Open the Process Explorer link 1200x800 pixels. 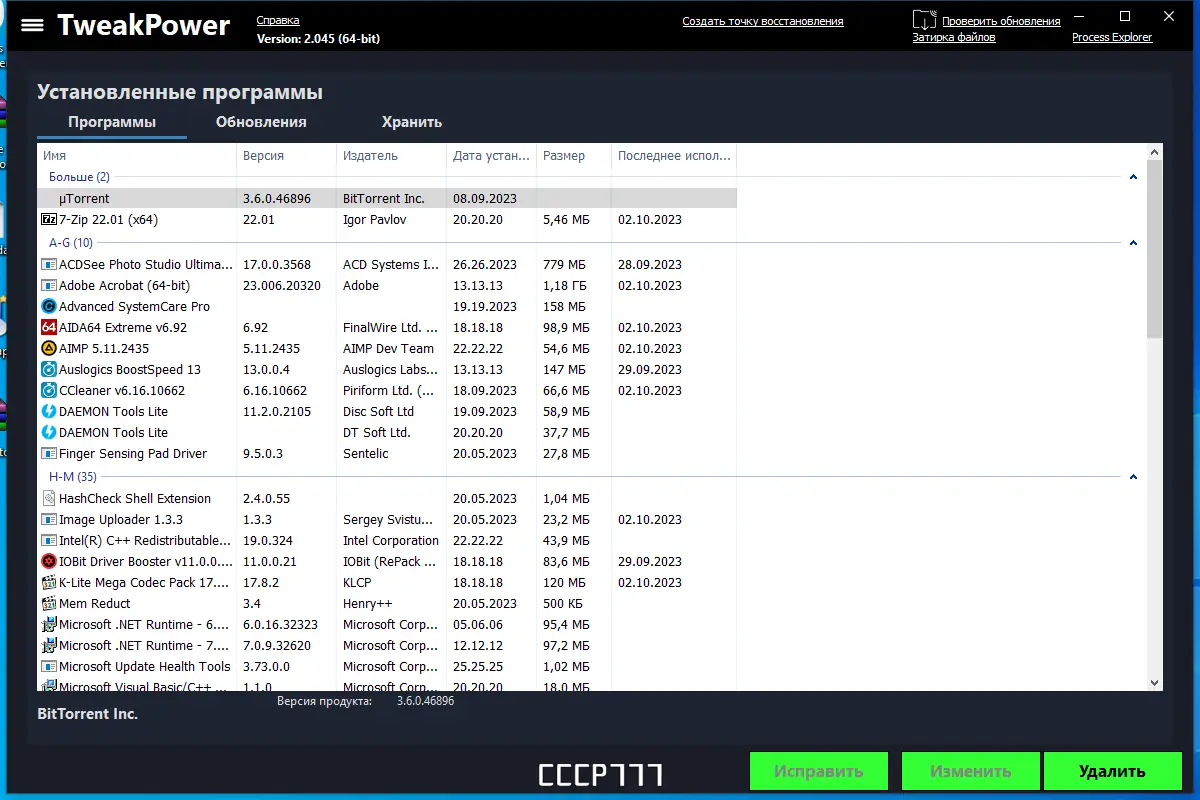pyautogui.click(x=1112, y=37)
